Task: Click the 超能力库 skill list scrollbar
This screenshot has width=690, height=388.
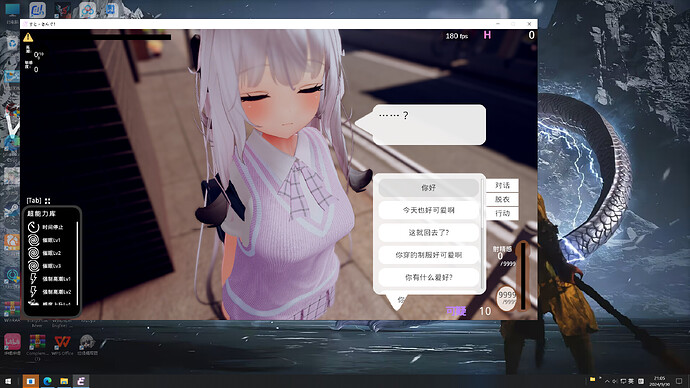Action: tap(77, 263)
